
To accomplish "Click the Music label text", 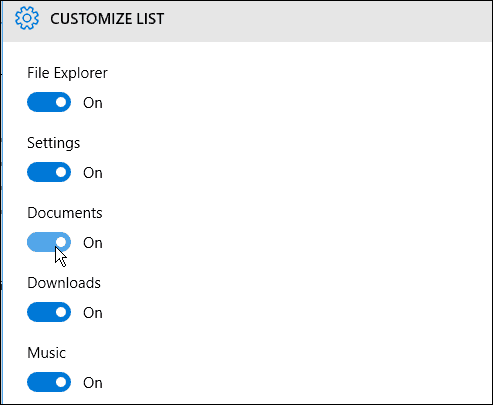I will 47,353.
